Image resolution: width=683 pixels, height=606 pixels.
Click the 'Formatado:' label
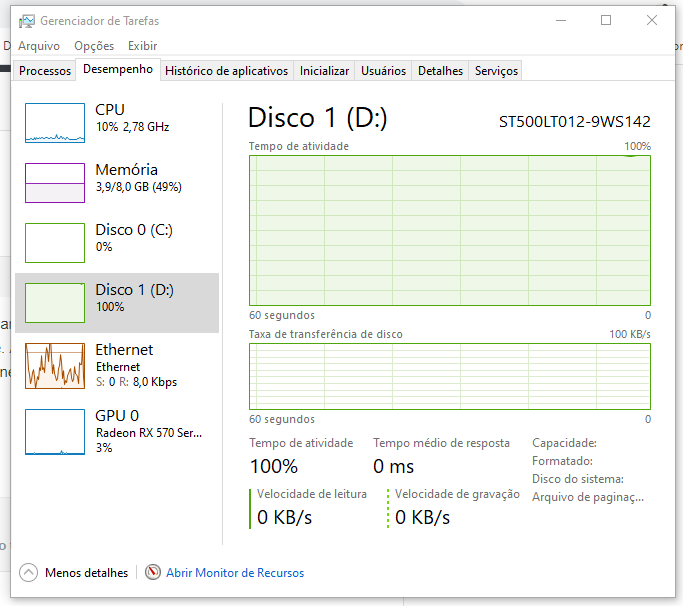562,461
